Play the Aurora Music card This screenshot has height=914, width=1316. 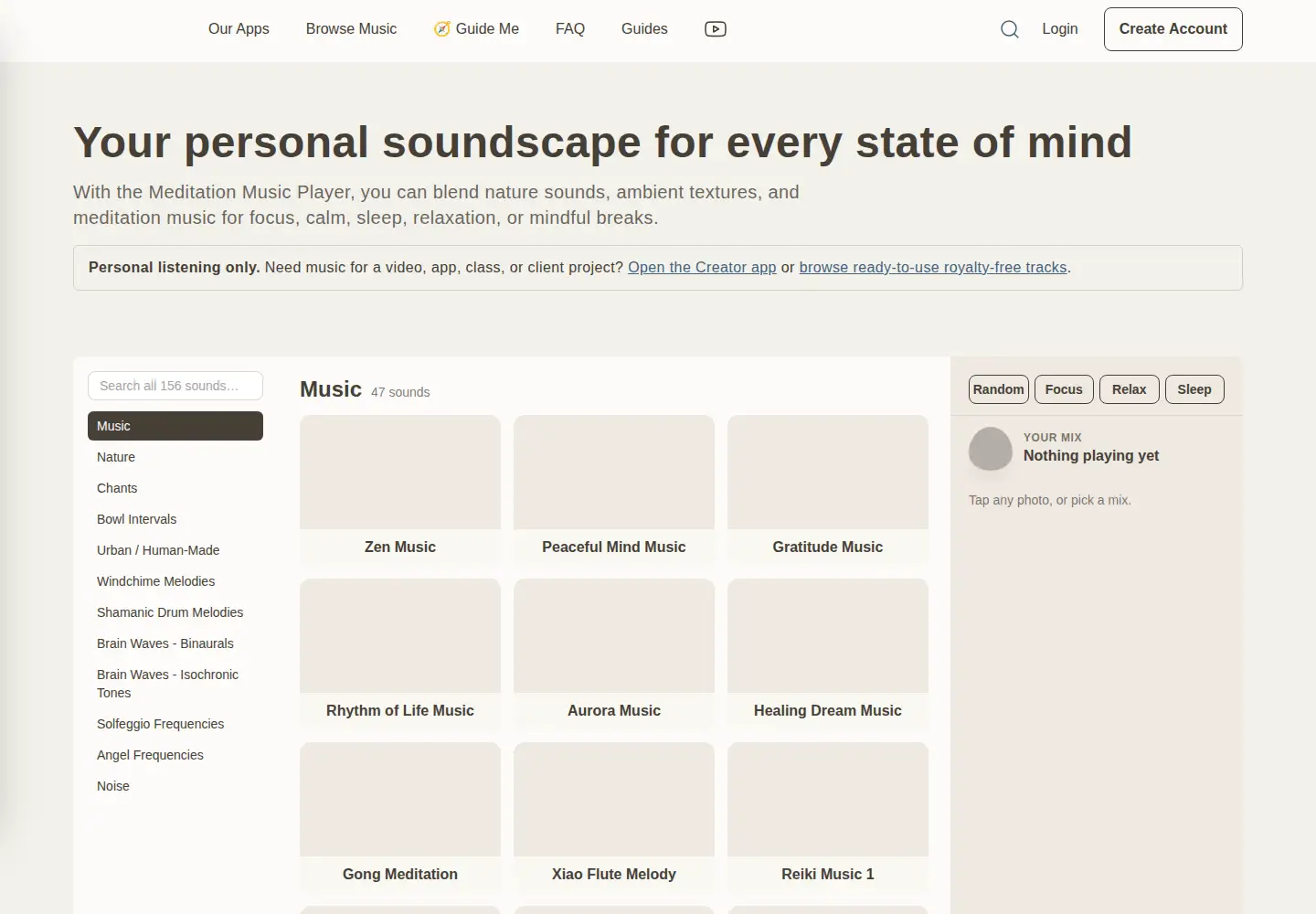(614, 654)
